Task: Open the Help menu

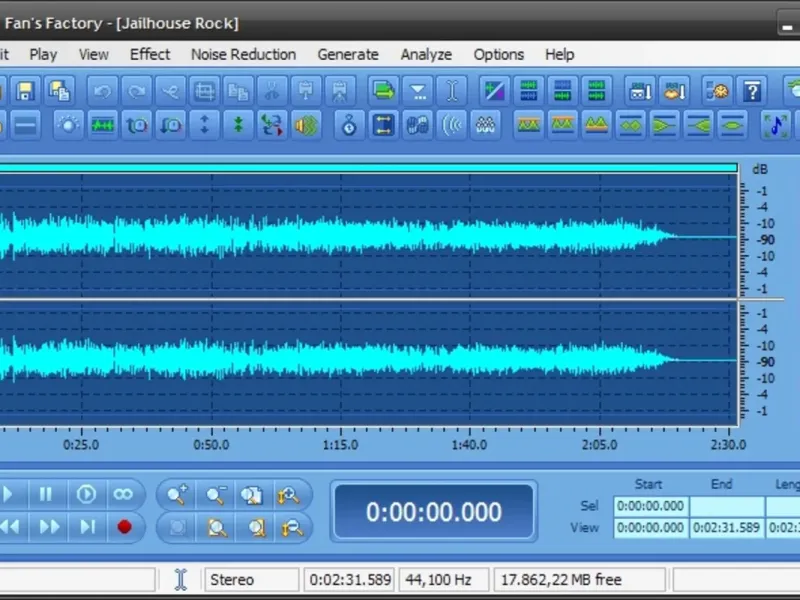Action: (559, 55)
